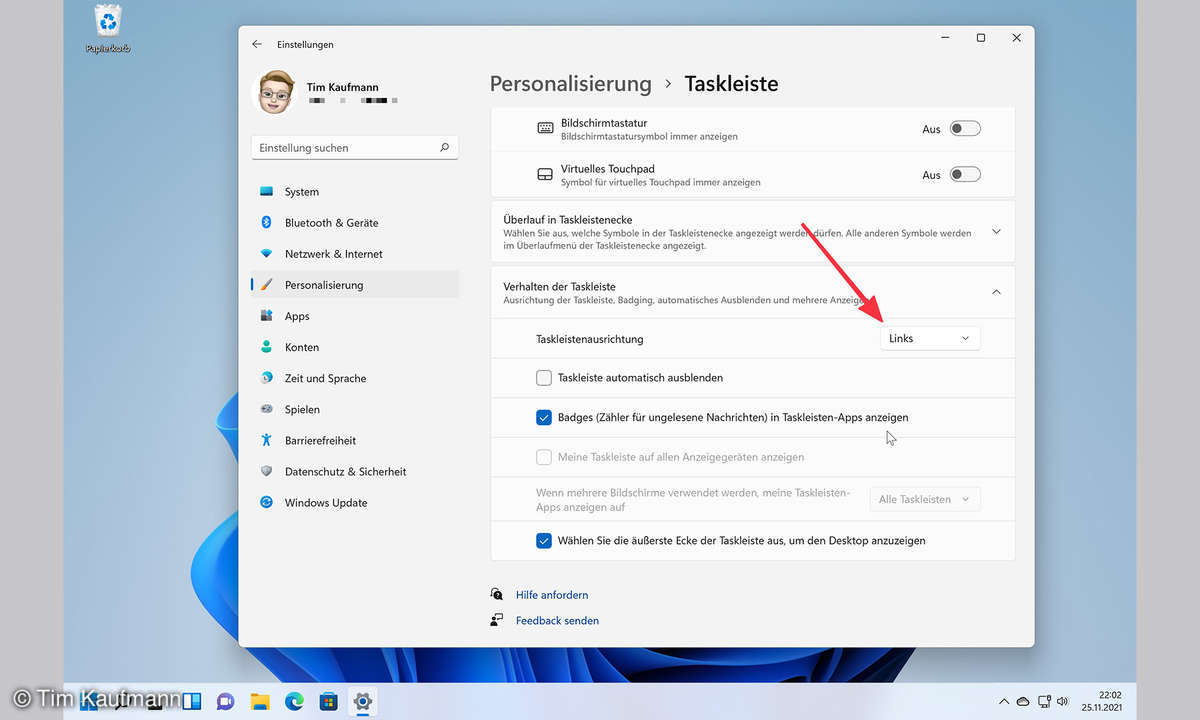The width and height of the screenshot is (1200, 720).
Task: Click Tim Kaufmann's profile avatar
Action: click(275, 93)
